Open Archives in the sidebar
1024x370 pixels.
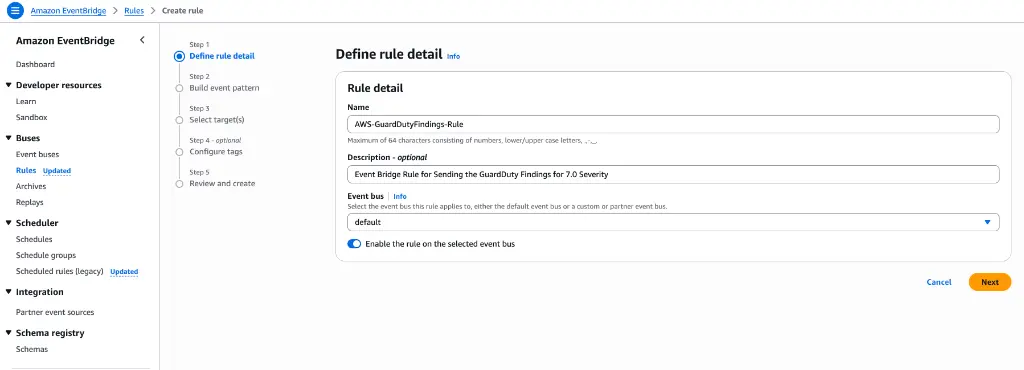click(31, 187)
